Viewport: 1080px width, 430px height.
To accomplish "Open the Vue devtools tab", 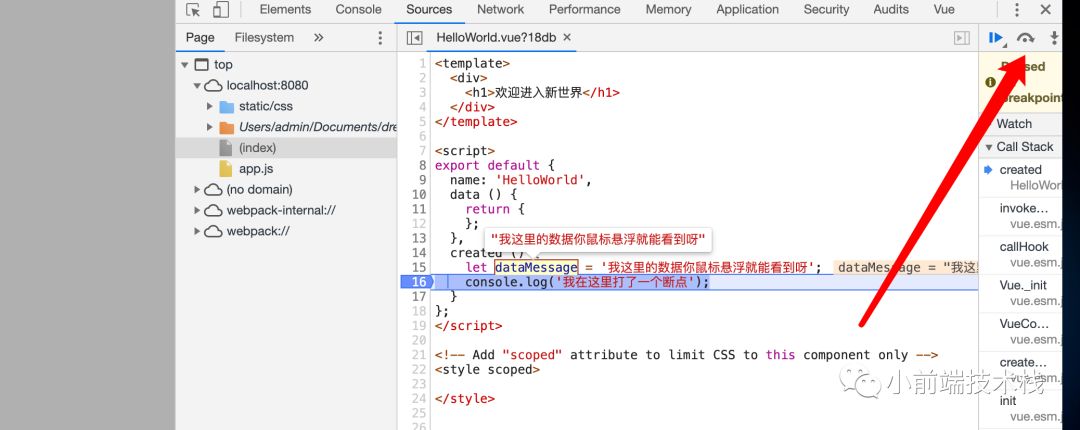I will click(944, 10).
